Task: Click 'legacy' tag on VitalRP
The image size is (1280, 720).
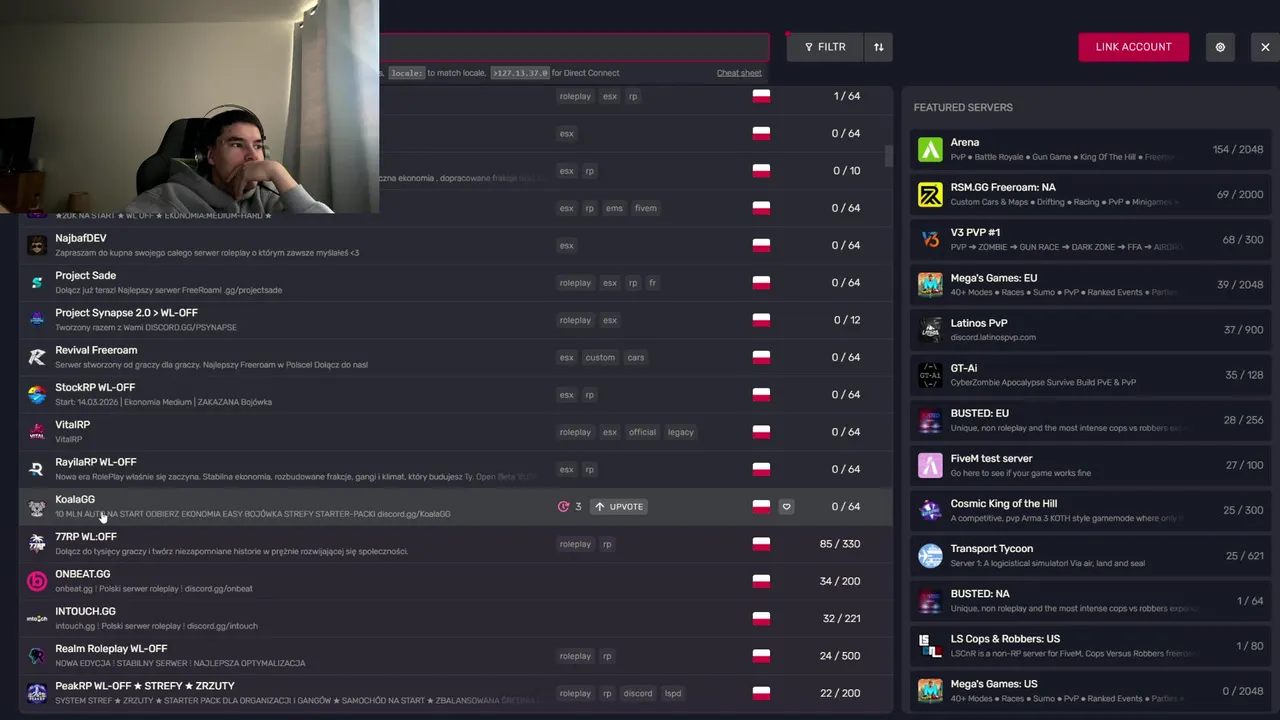Action: (x=681, y=432)
